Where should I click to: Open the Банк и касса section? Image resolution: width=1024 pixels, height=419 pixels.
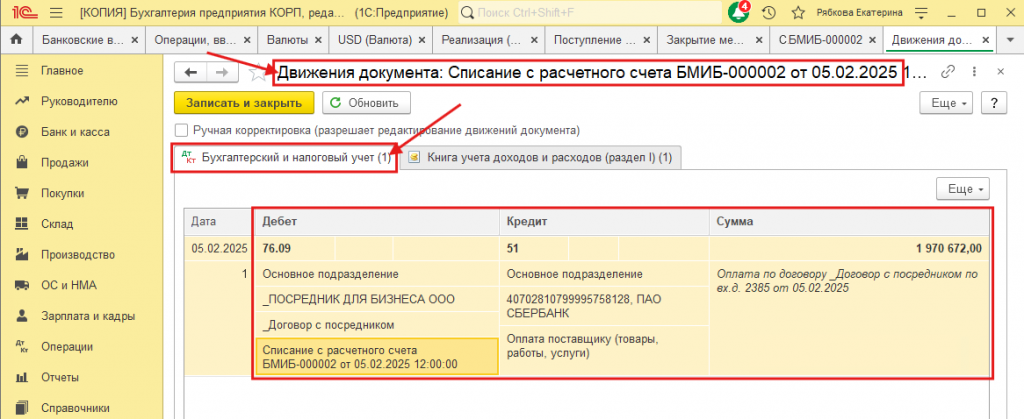(x=75, y=132)
